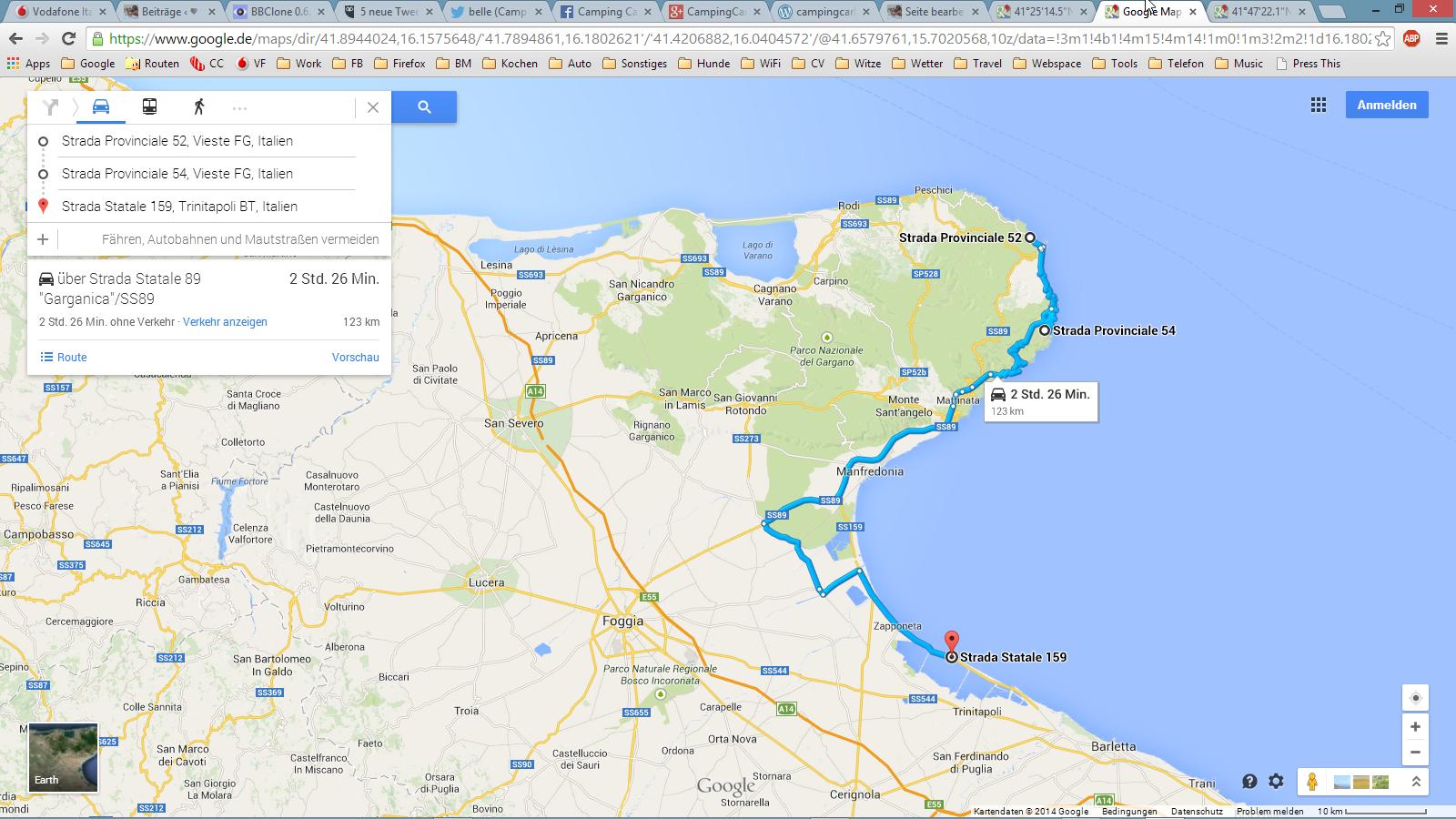Open the Firefox bookmarks folder
This screenshot has height=819, width=1456.
pos(399,64)
